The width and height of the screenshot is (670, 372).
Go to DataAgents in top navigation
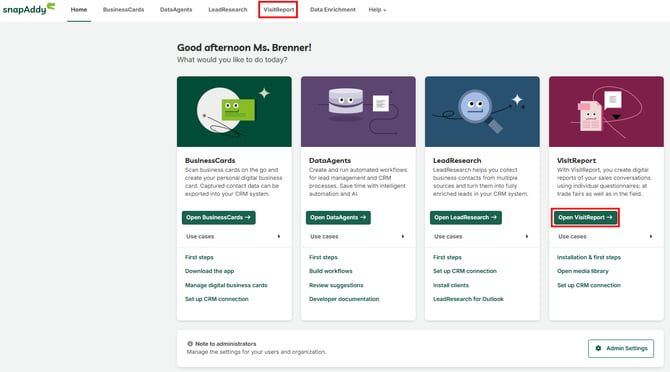coord(176,9)
